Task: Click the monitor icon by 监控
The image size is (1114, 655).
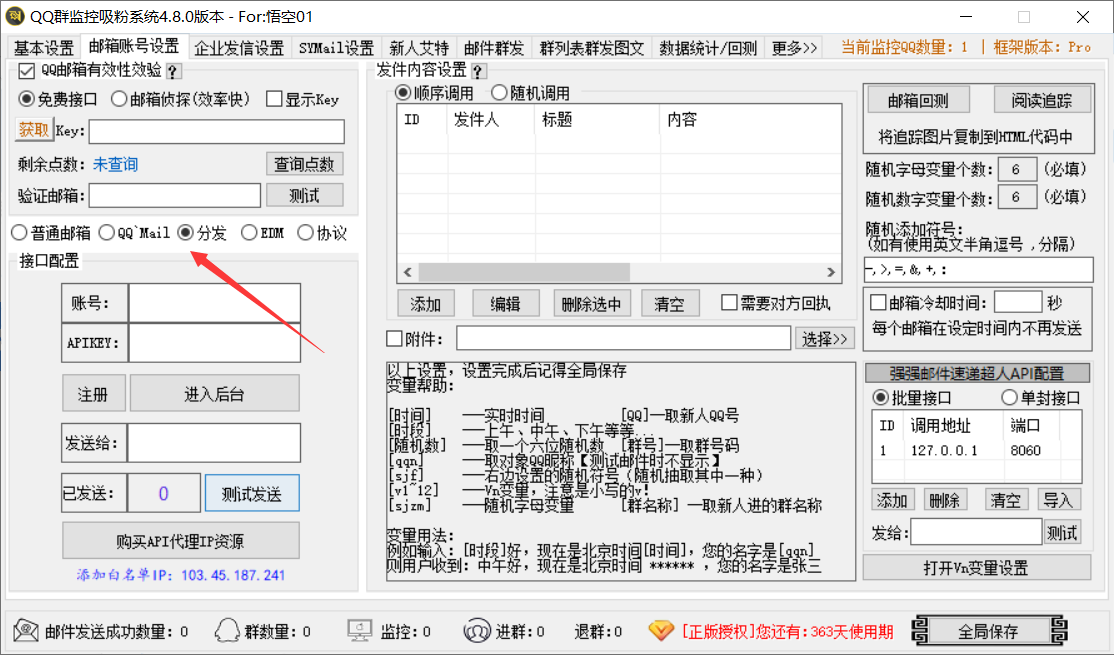Action: click(359, 630)
